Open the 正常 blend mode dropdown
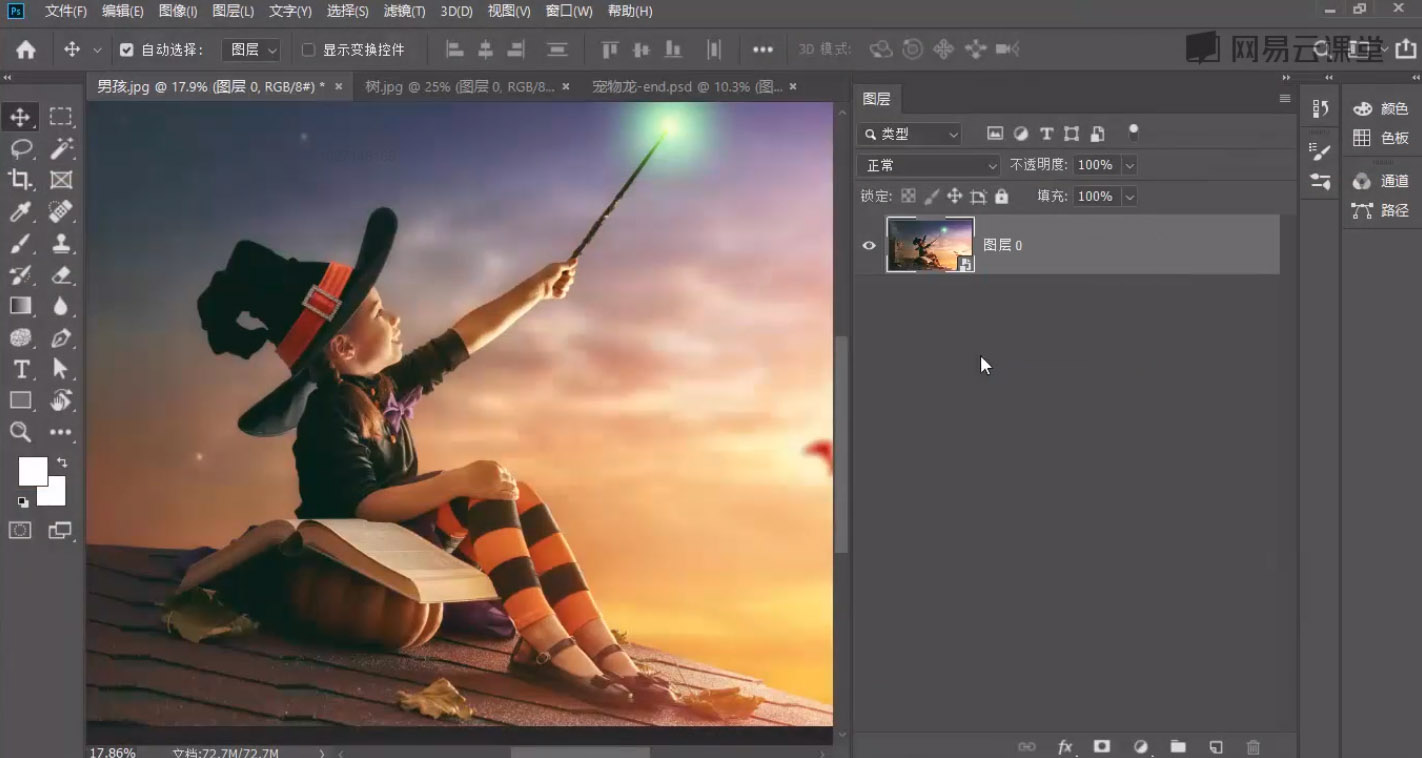This screenshot has height=758, width=1422. click(x=929, y=165)
